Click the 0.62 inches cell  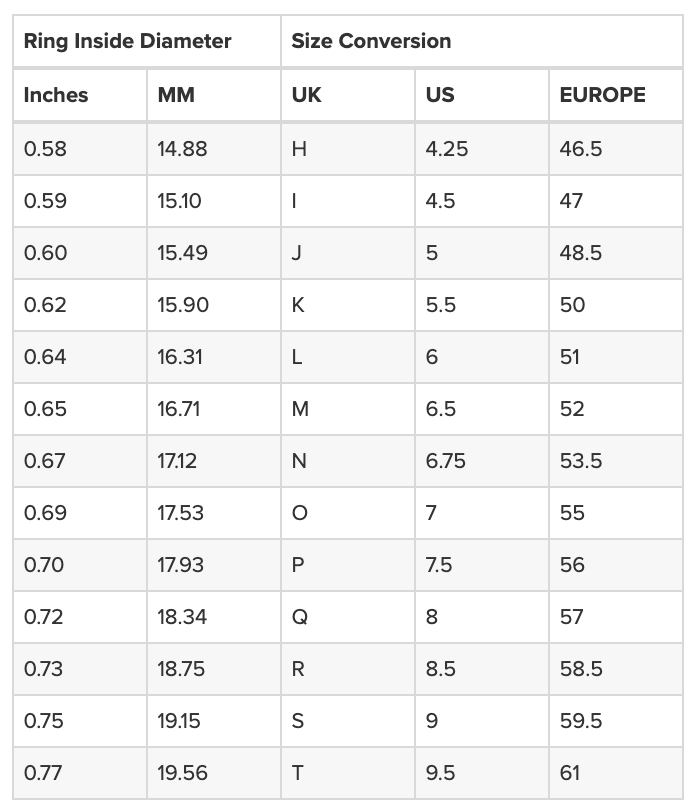80,305
